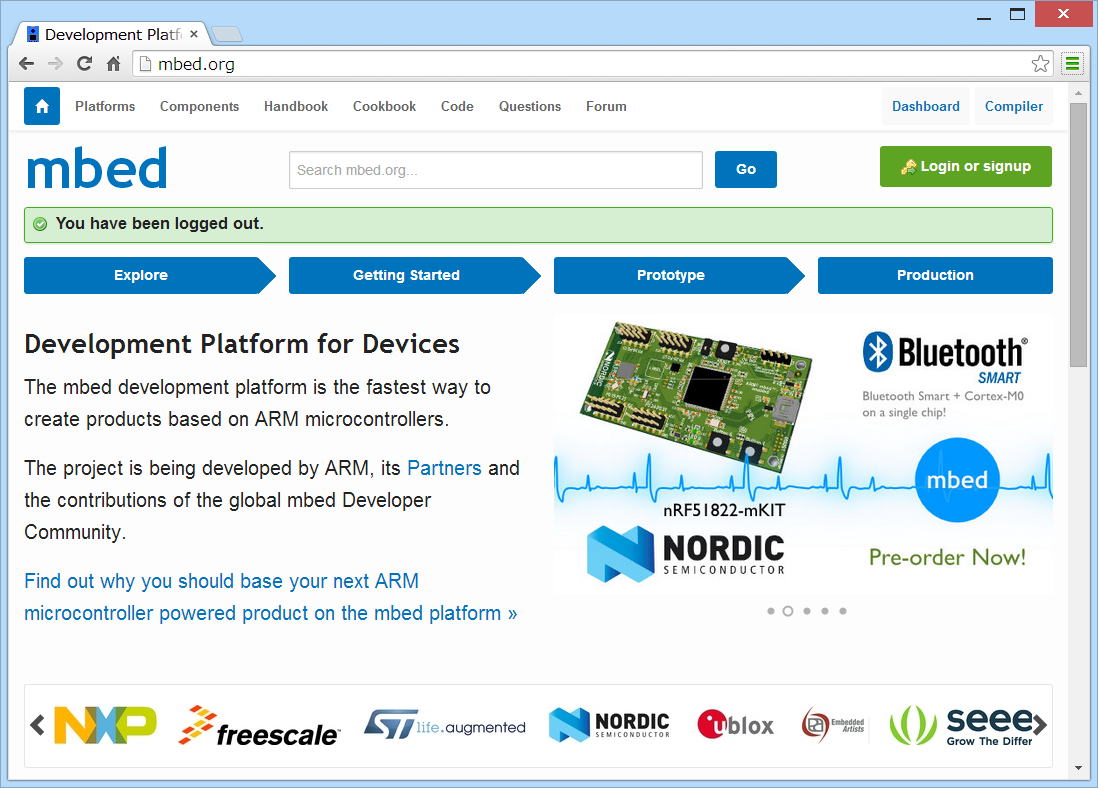Maximize the browser window

1017,15
